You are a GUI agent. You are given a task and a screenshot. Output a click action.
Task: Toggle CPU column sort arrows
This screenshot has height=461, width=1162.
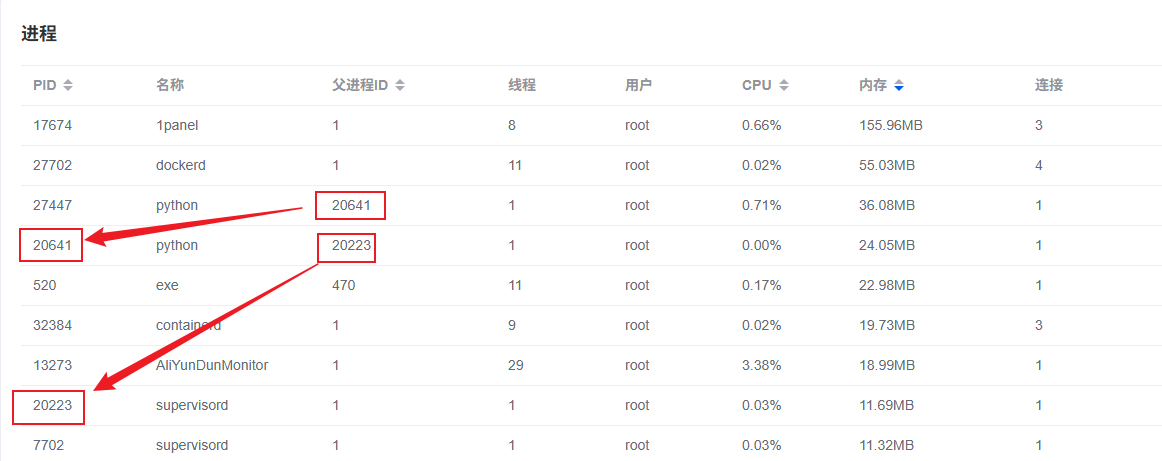(x=784, y=86)
